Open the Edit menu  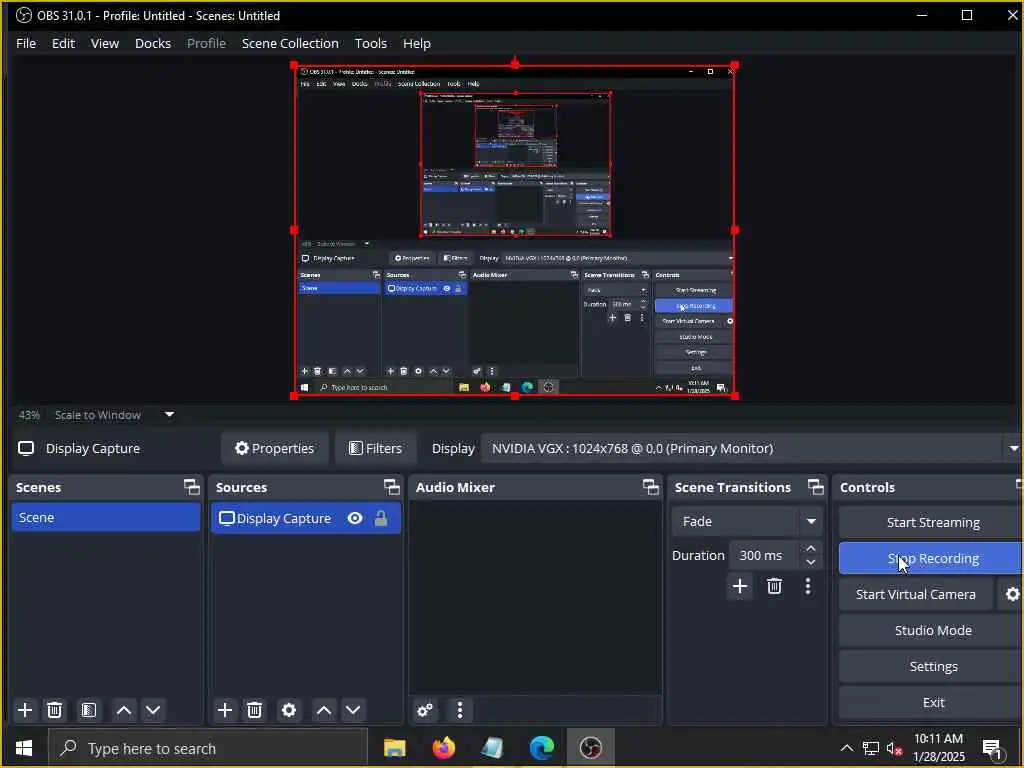63,43
